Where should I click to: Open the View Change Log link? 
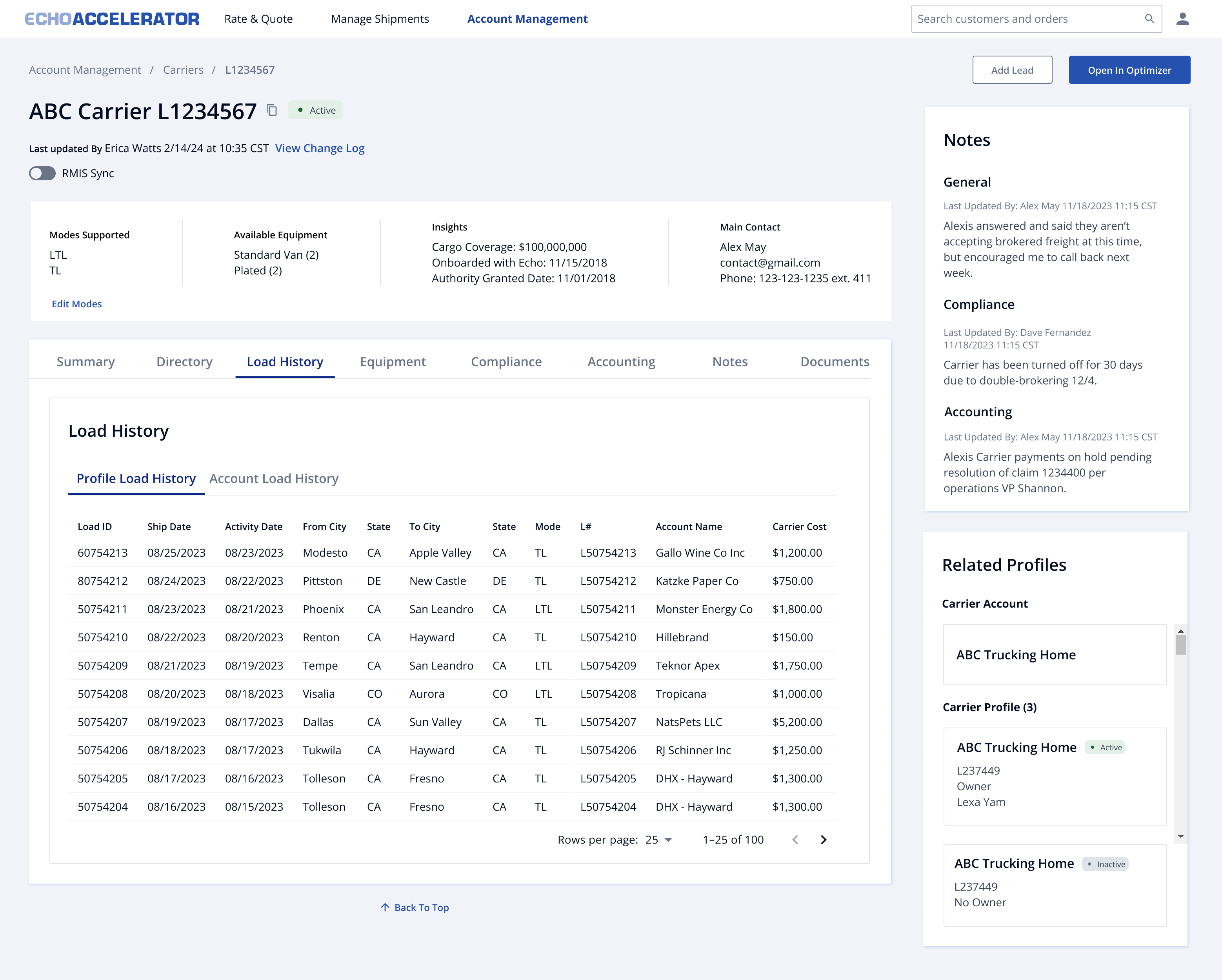click(320, 148)
